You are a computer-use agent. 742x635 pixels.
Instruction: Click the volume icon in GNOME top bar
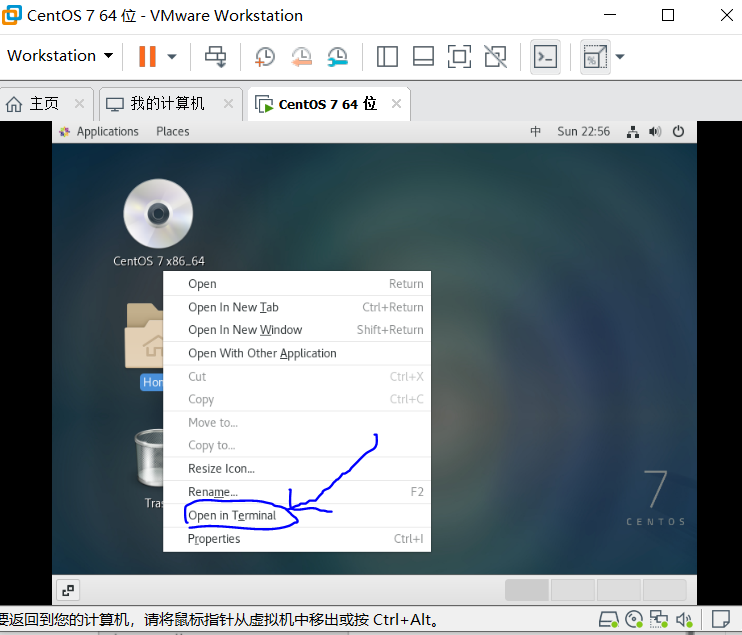click(x=655, y=132)
